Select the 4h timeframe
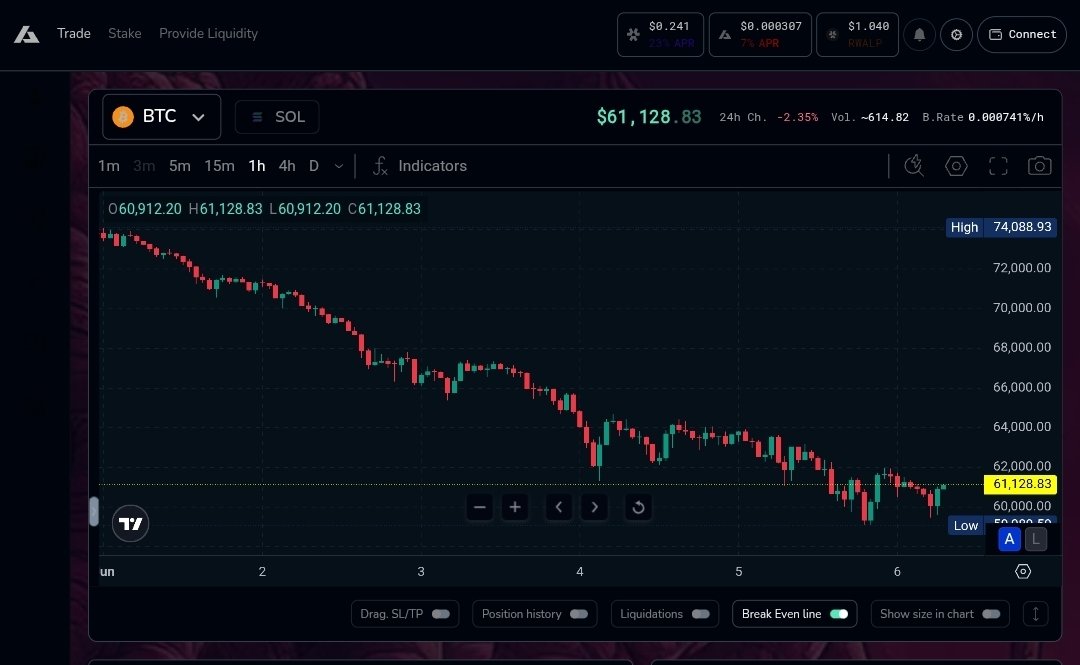 (287, 166)
